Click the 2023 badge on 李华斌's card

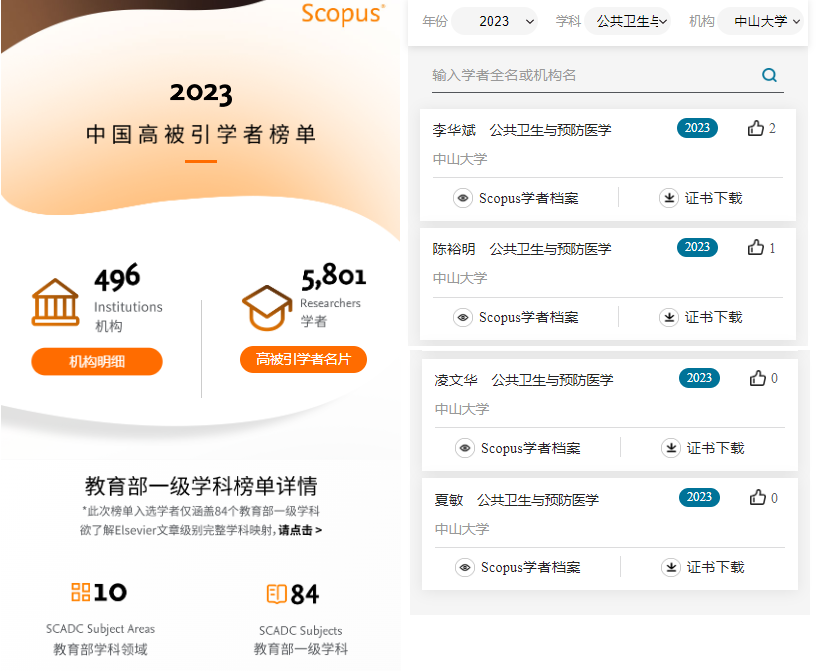[697, 128]
